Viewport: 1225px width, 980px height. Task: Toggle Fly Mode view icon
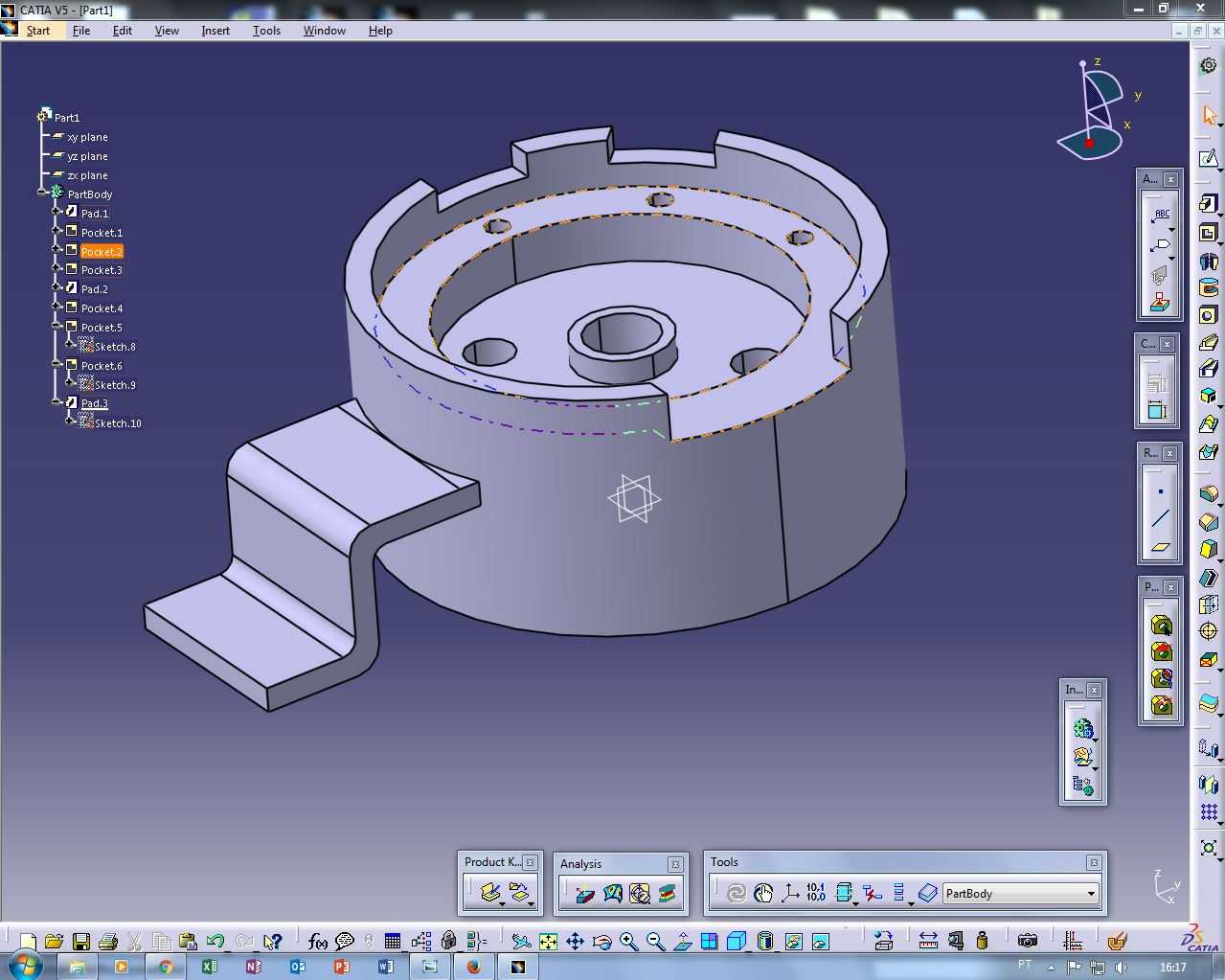coord(521,942)
